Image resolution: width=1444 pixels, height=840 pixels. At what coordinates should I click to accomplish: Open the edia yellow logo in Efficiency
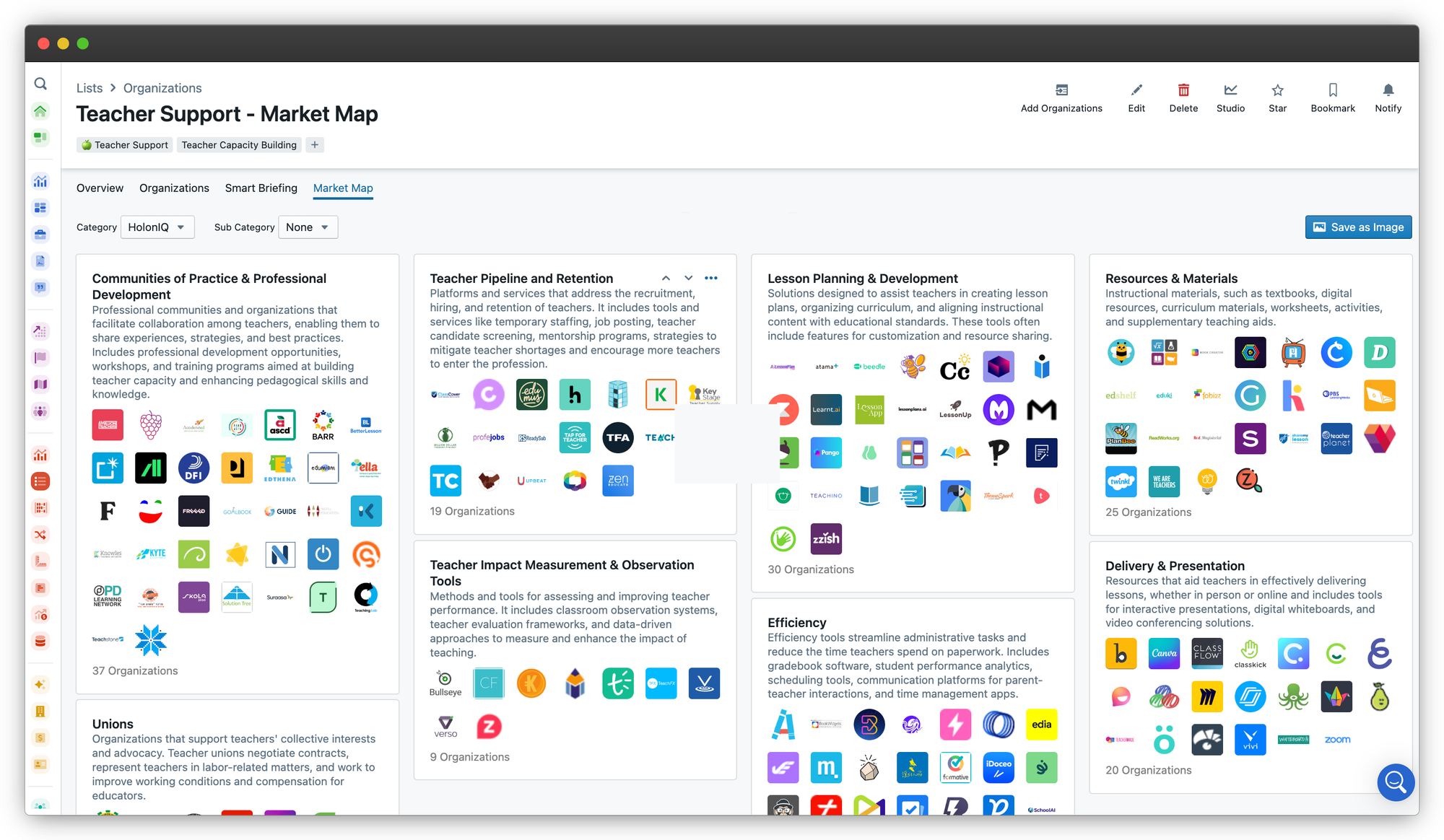[x=1041, y=725]
